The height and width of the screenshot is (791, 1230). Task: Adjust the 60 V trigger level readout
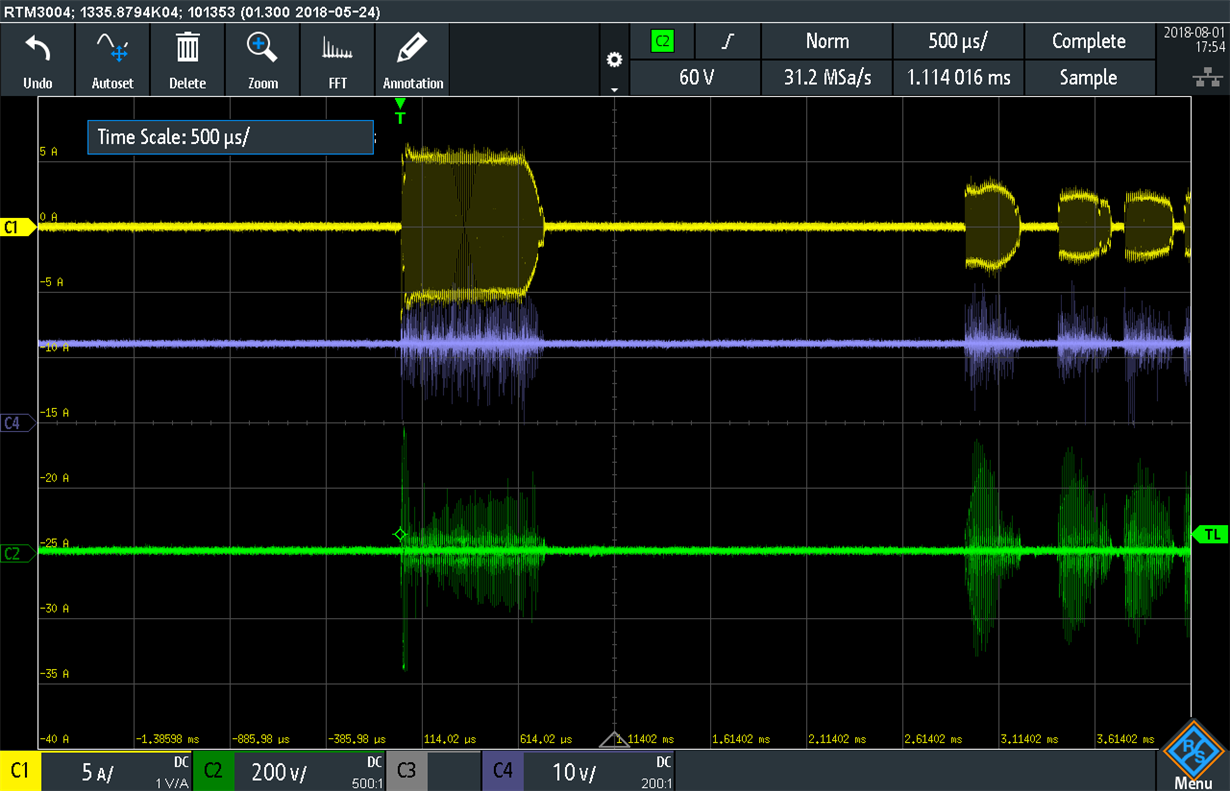pos(696,78)
